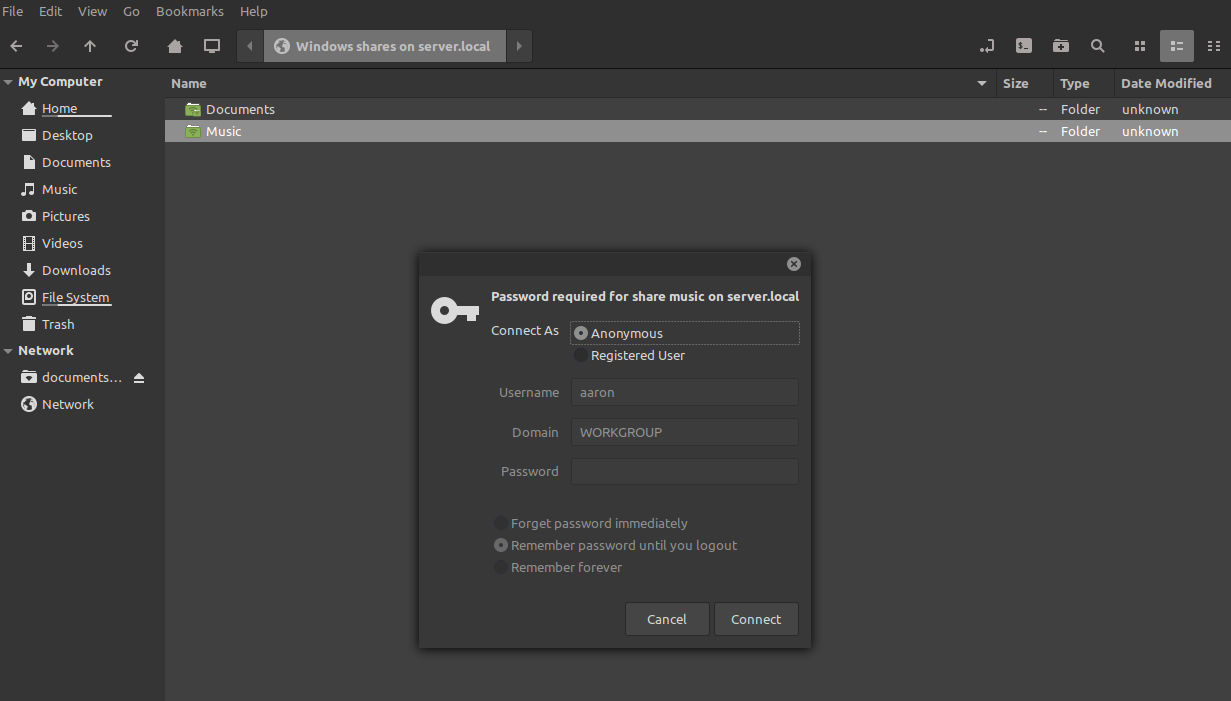This screenshot has height=701, width=1231.
Task: Select the Documents share row name
Action: pyautogui.click(x=240, y=109)
